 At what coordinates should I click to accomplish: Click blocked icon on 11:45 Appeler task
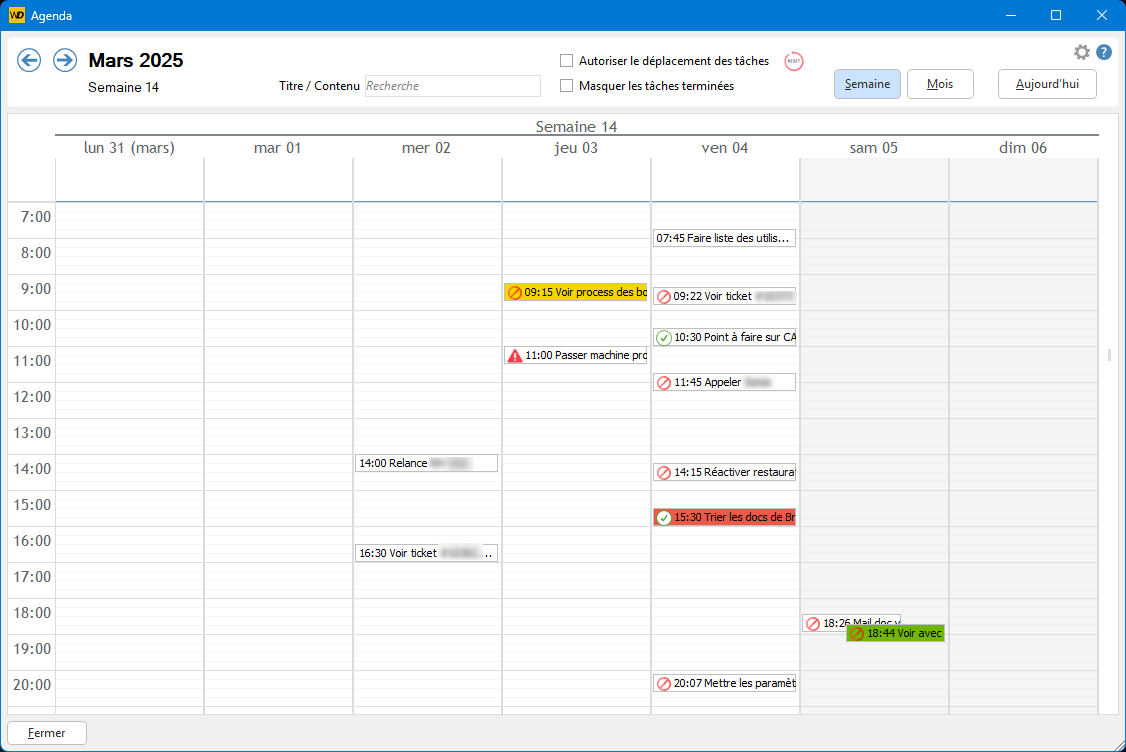point(663,383)
